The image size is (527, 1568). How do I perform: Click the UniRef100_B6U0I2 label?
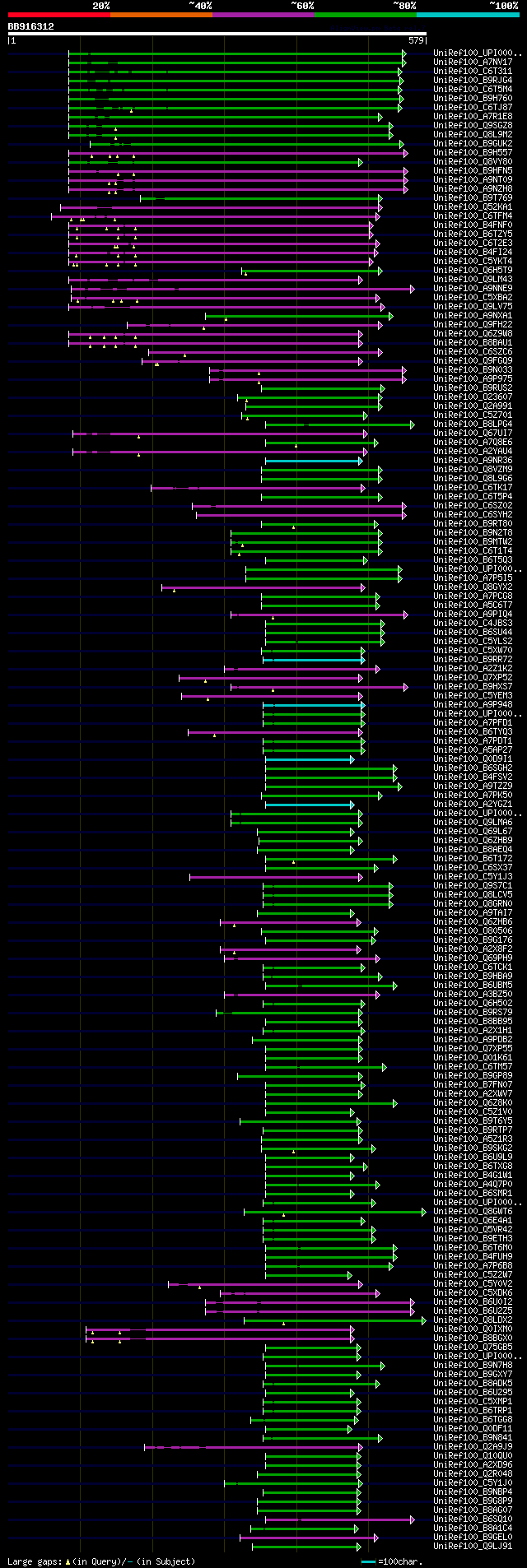(473, 1301)
